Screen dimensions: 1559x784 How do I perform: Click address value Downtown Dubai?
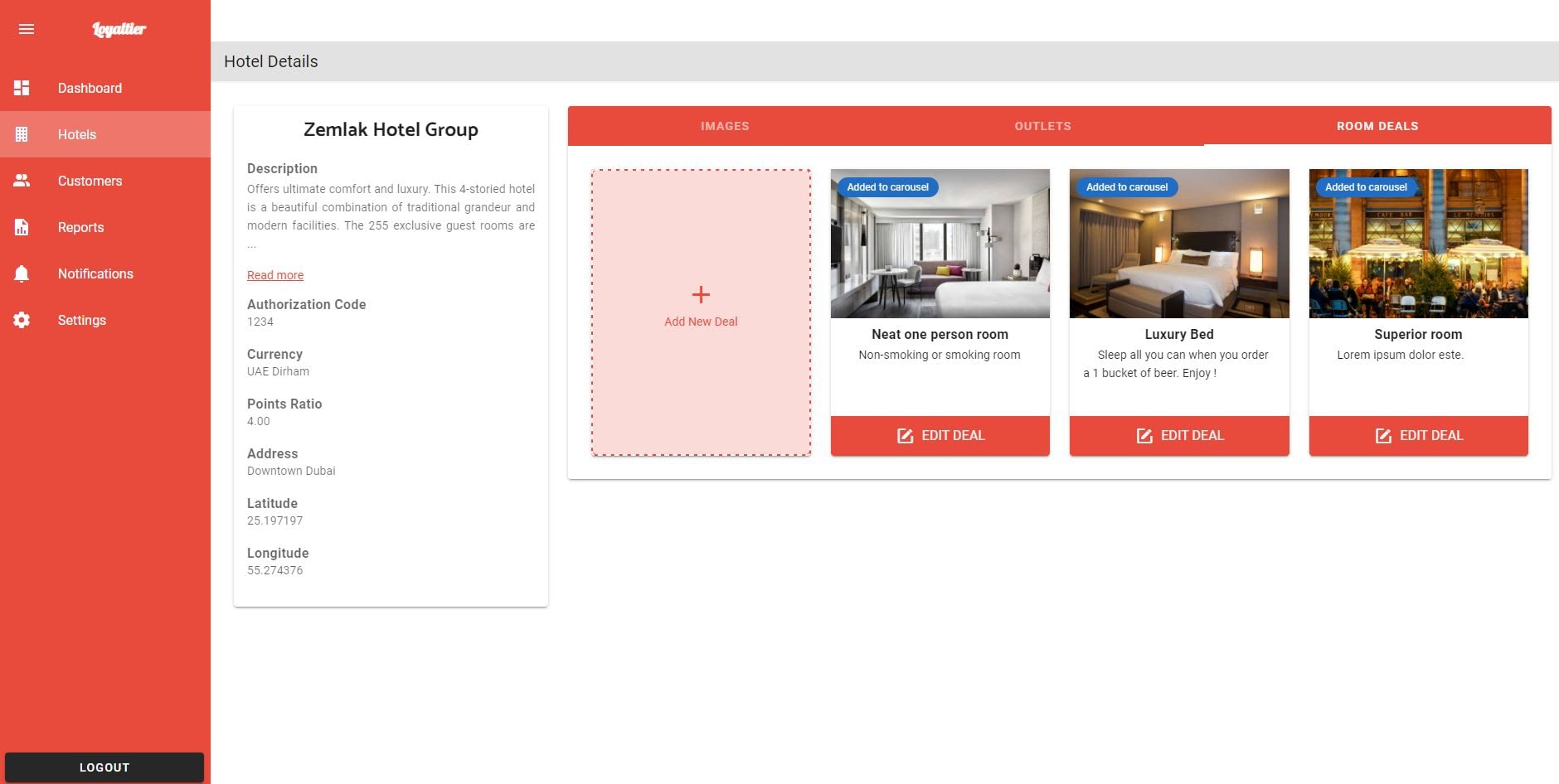pyautogui.click(x=291, y=471)
